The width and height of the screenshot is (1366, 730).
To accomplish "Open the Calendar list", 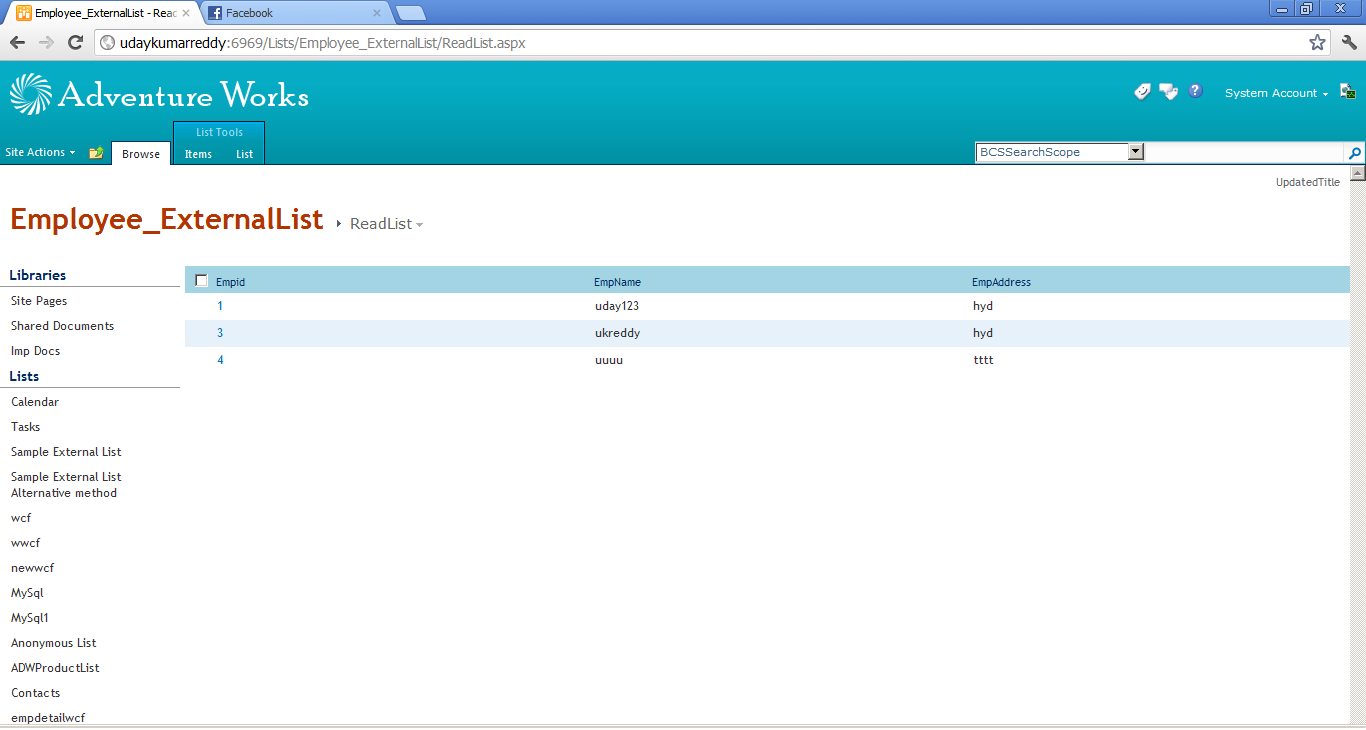I will click(x=35, y=402).
